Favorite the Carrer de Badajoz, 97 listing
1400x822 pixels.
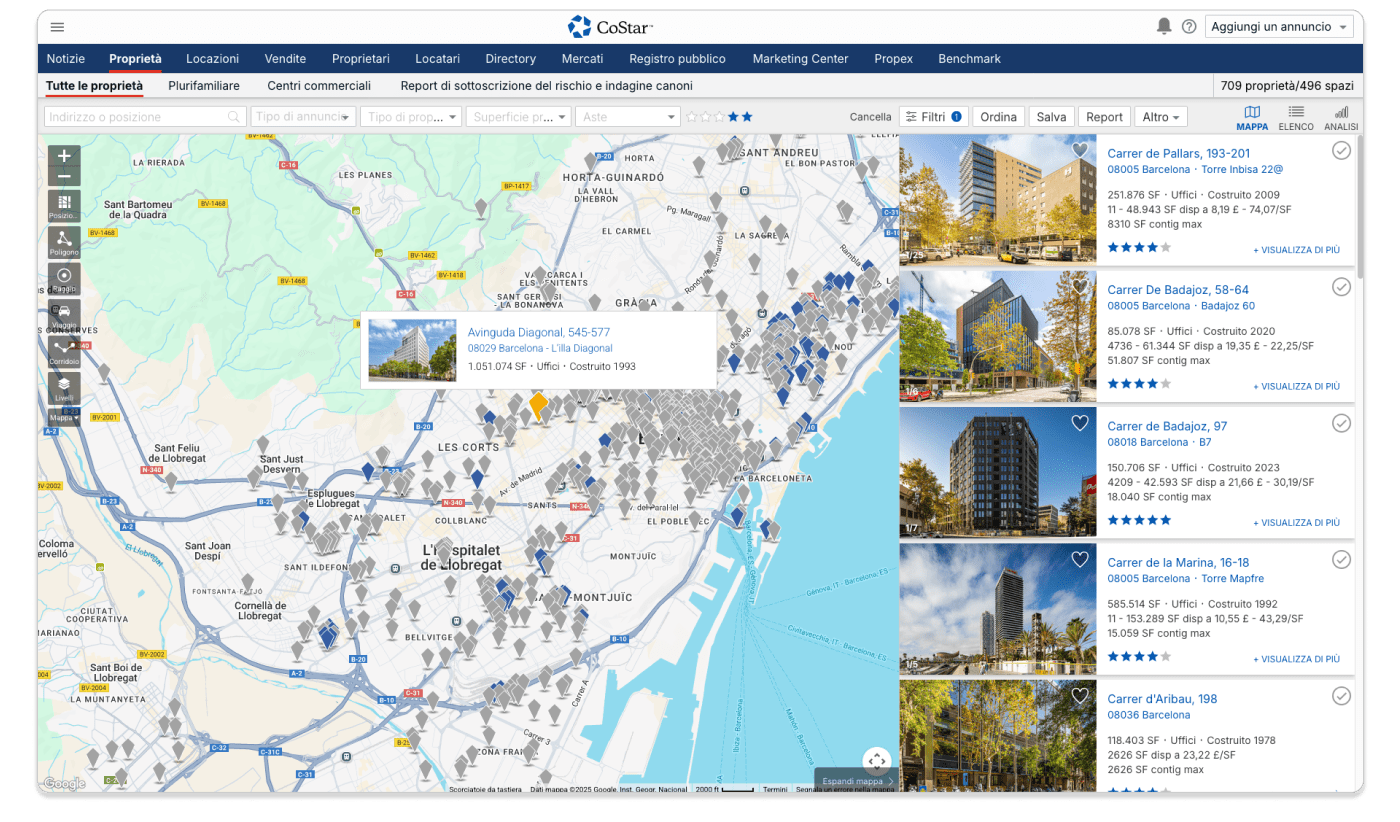1079,423
